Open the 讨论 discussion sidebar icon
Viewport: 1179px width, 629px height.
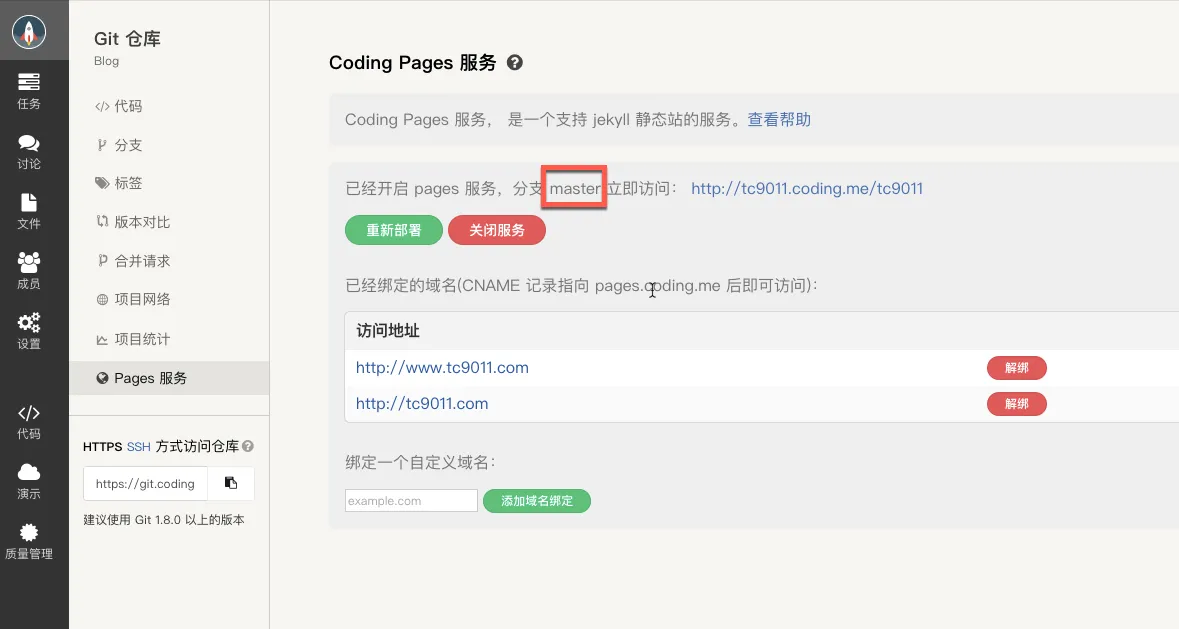click(x=29, y=152)
